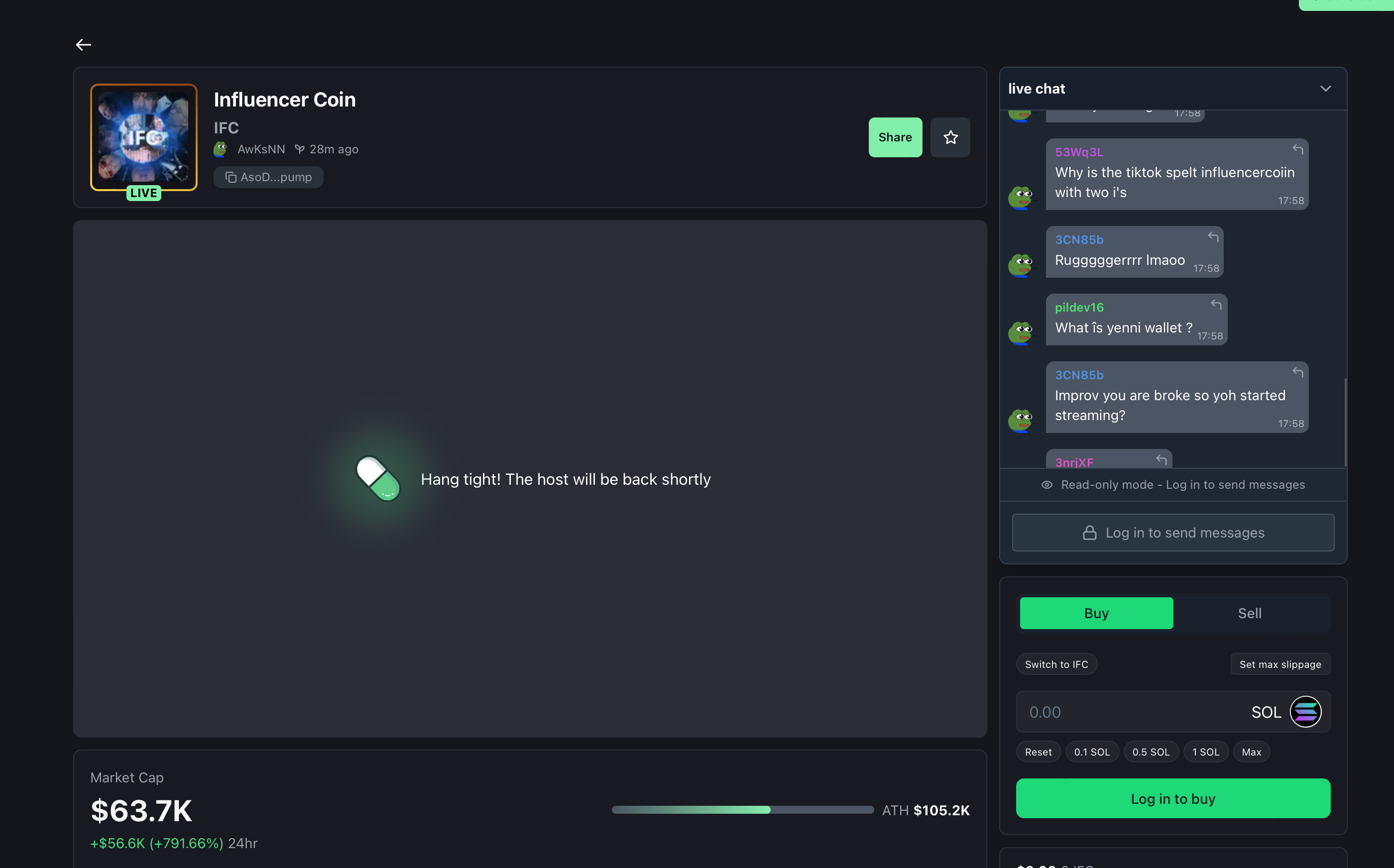This screenshot has width=1394, height=868.
Task: Choose the Max amount option
Action: (x=1251, y=752)
